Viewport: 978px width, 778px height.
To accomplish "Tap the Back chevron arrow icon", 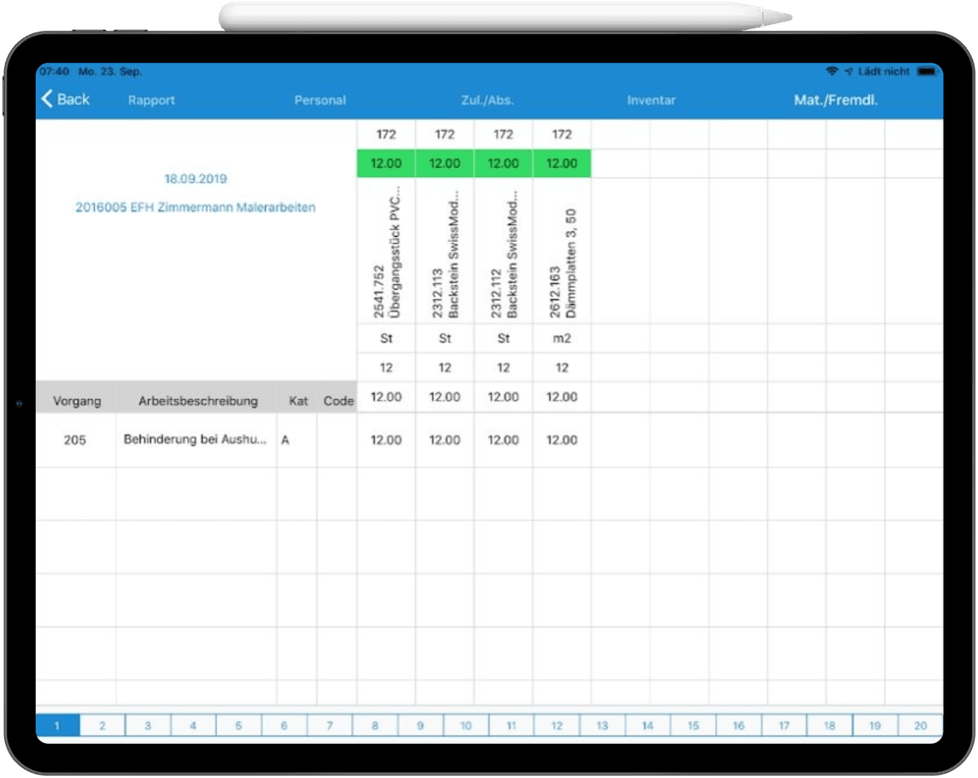I will (x=47, y=99).
